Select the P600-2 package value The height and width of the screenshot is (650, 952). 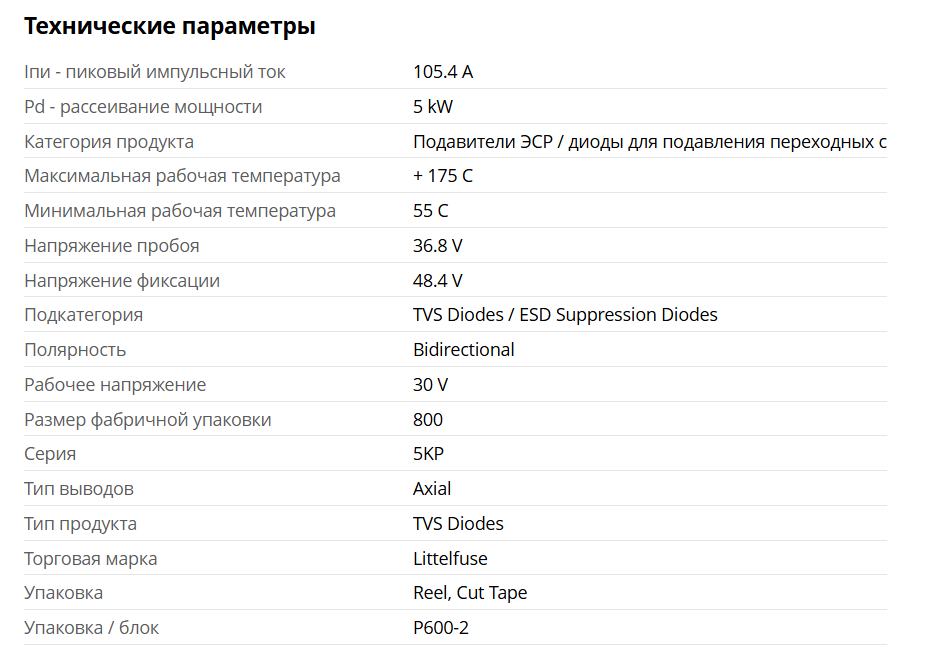click(x=441, y=628)
